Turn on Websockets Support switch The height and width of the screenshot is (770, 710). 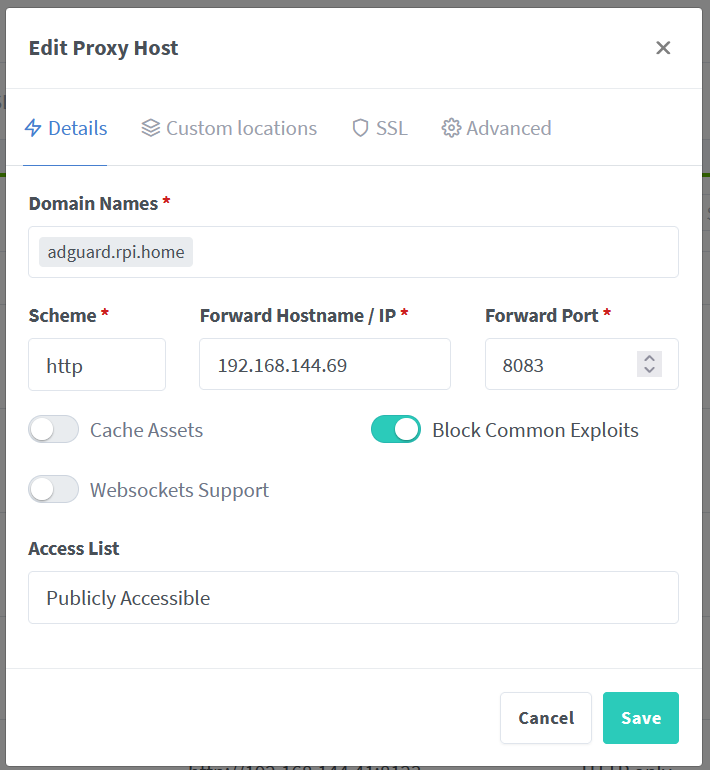pos(54,490)
